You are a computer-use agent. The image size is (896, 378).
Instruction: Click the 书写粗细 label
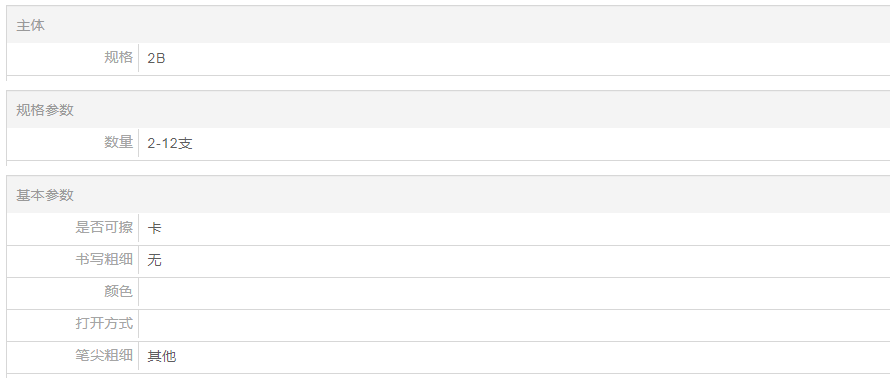(x=104, y=259)
